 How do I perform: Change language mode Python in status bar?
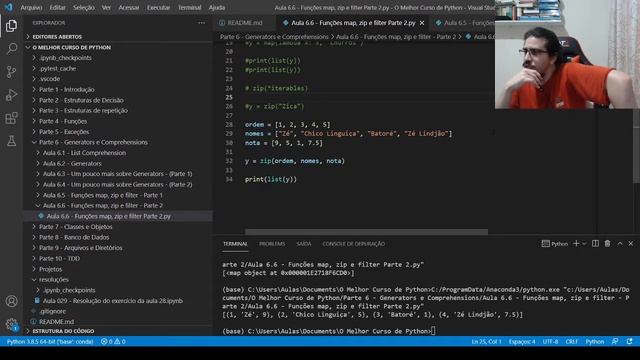[595, 342]
